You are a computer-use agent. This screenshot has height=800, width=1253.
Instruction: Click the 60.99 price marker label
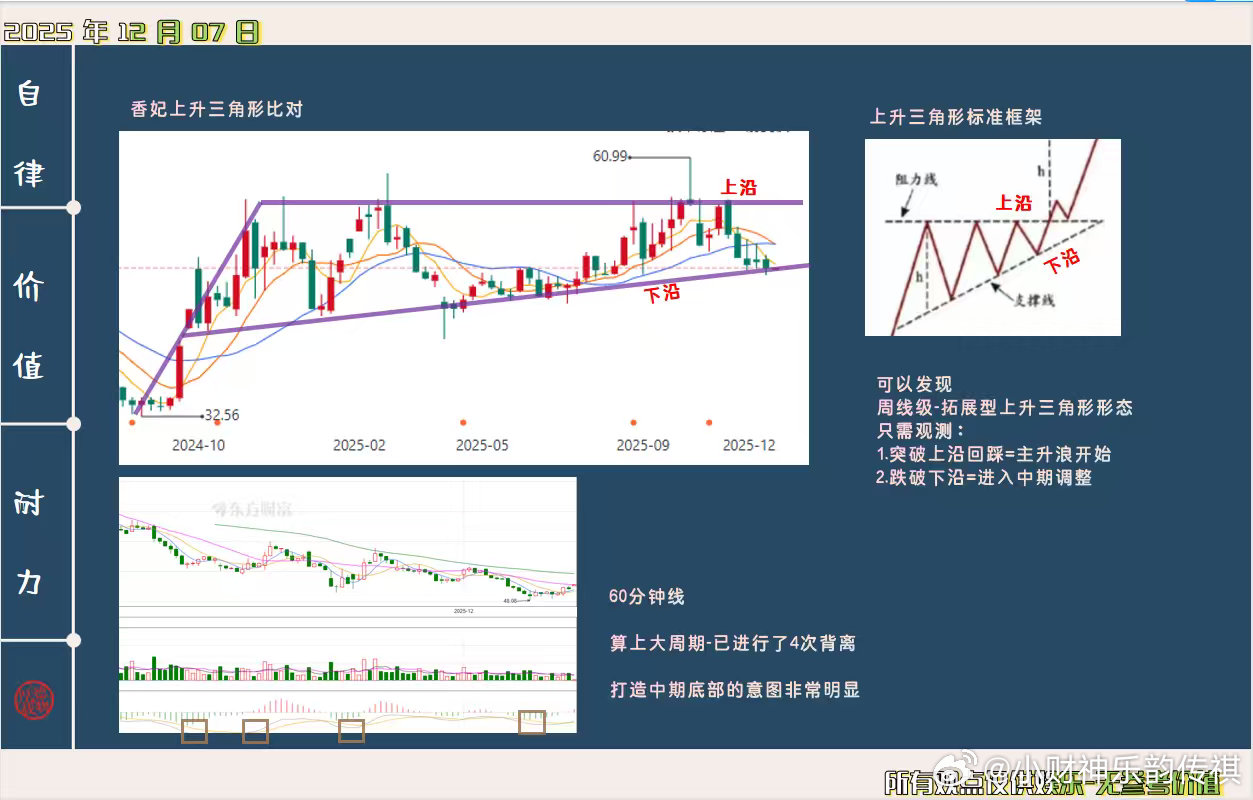point(611,156)
